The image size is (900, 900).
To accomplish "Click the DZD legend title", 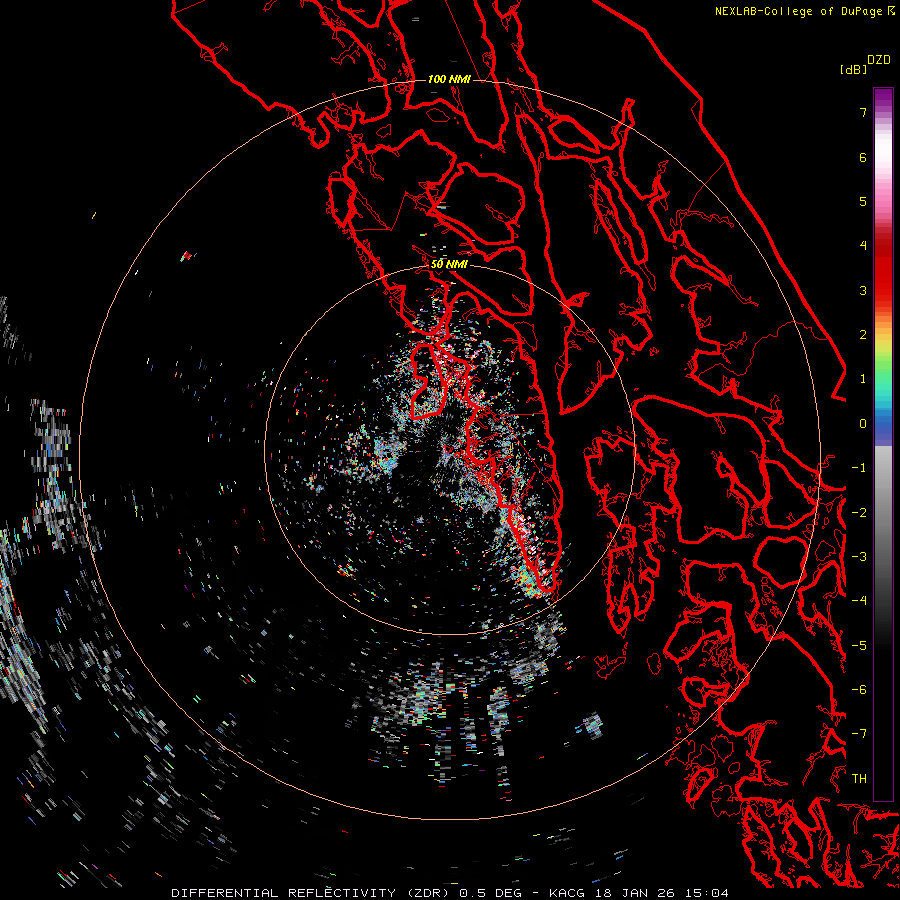I will [x=878, y=60].
